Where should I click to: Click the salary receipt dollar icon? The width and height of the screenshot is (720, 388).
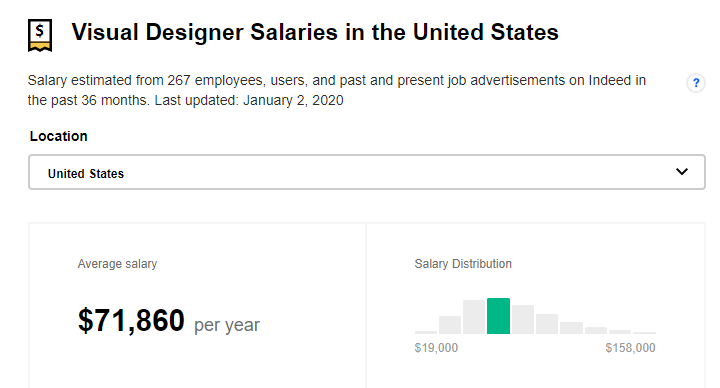click(40, 35)
